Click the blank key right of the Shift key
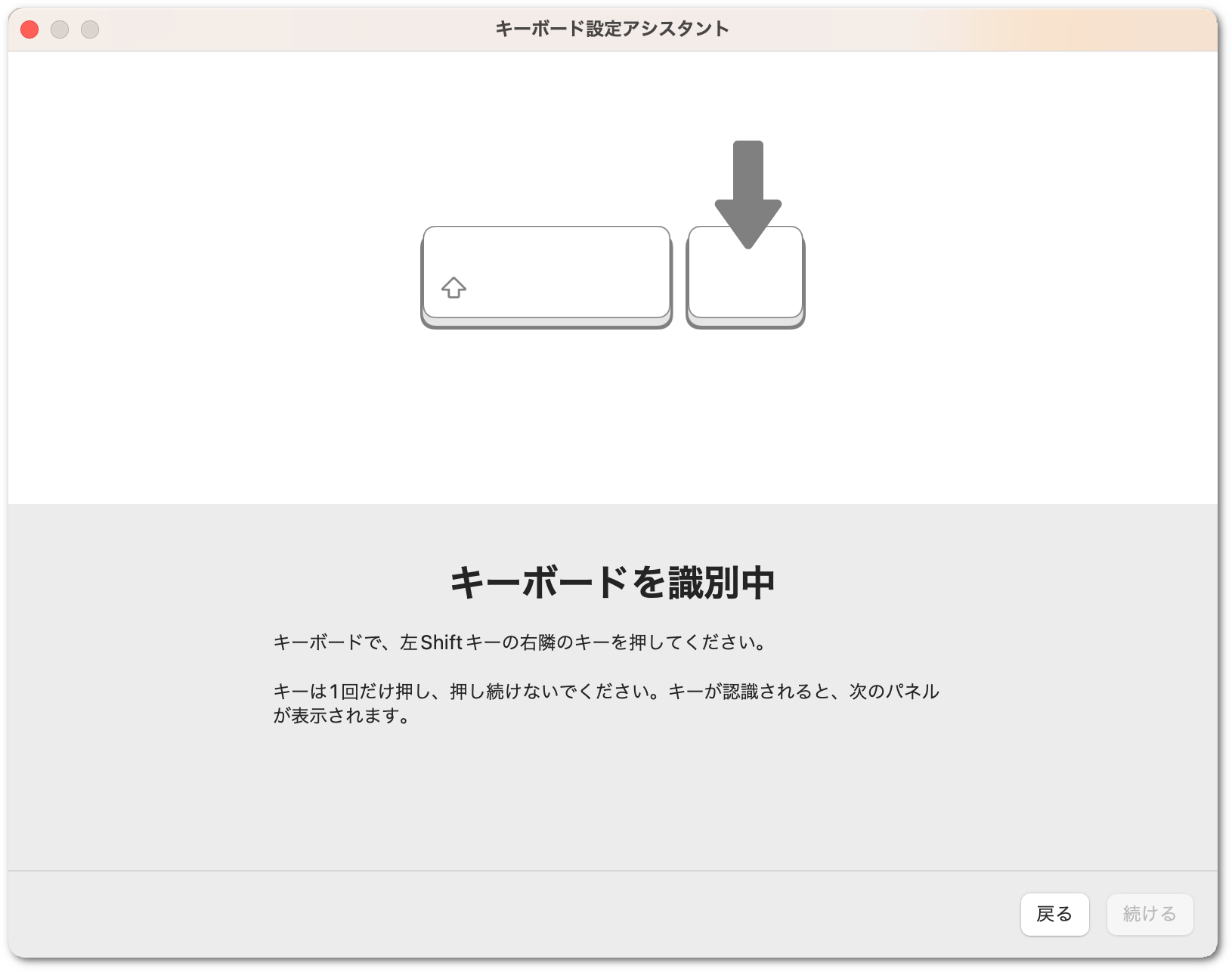 click(744, 287)
